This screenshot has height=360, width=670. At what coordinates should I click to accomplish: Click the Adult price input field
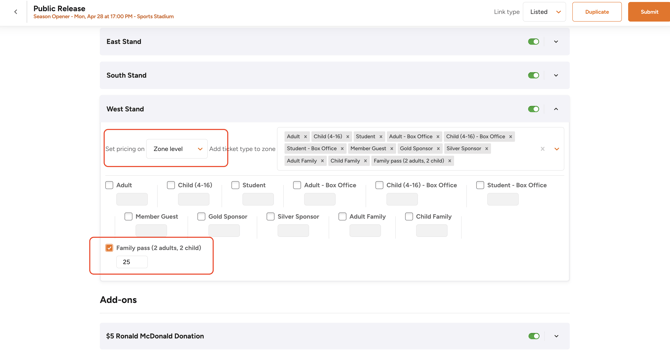132,199
